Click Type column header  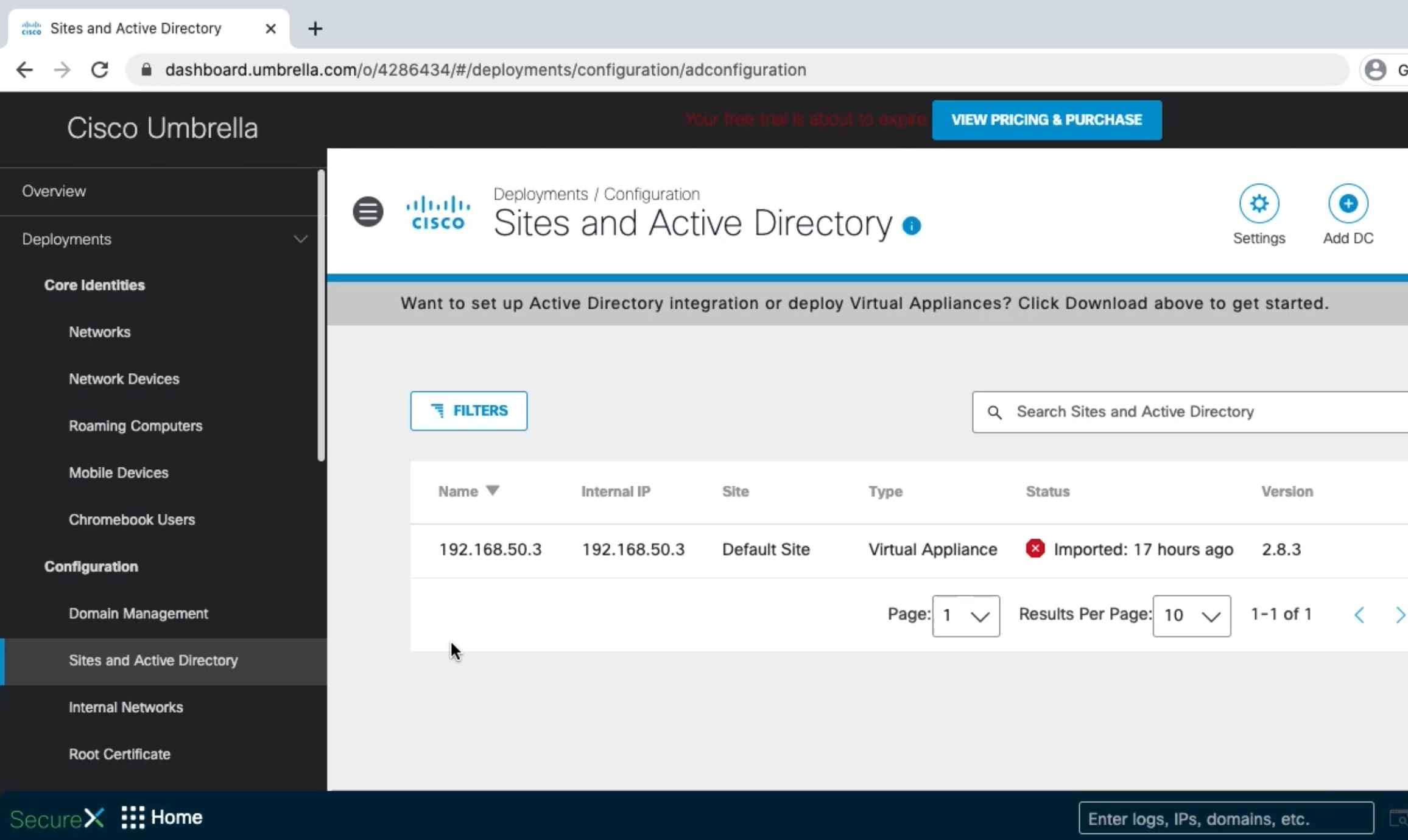pyautogui.click(x=885, y=491)
